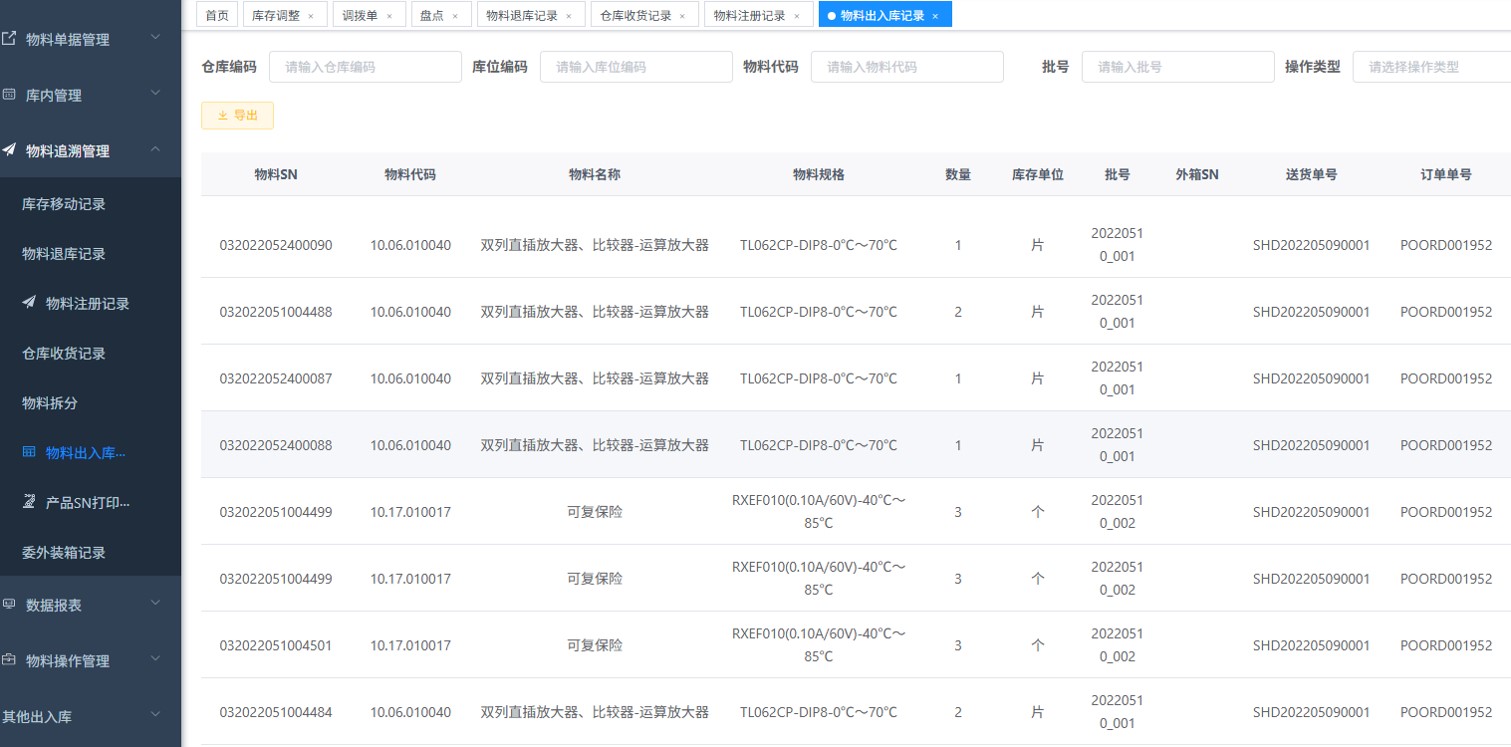Click the 物料操作管理 briefcase icon
Screen dimensions: 1511x747
coord(9,660)
